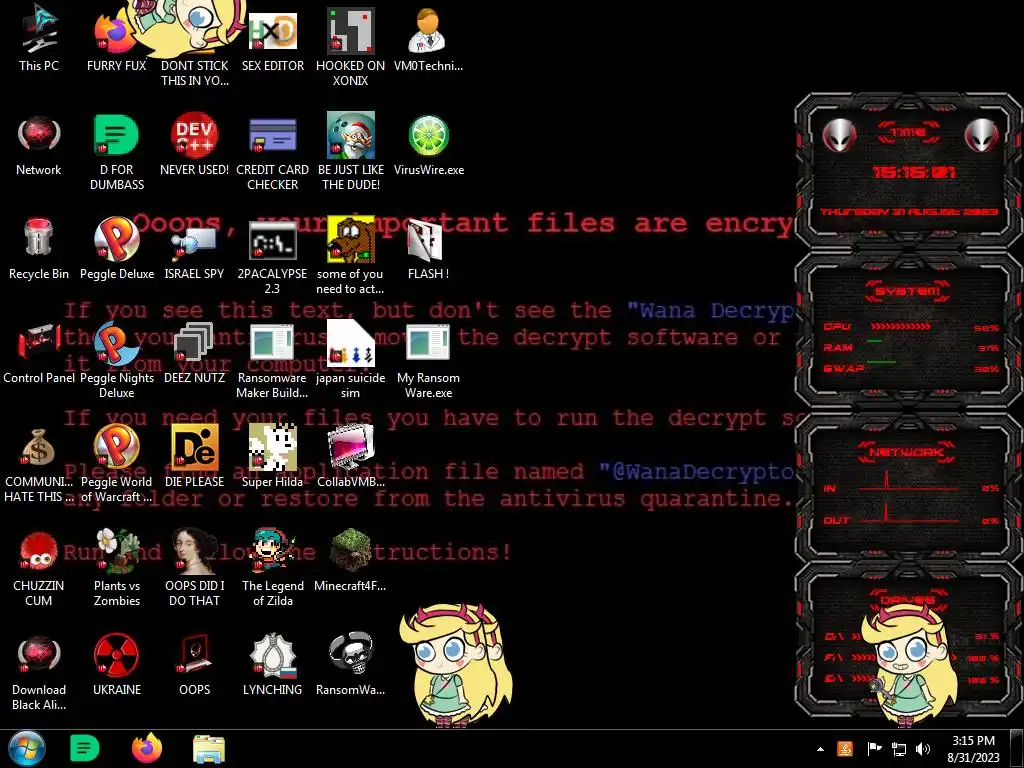Select the DRIVES gadget panel

pyautogui.click(x=908, y=640)
